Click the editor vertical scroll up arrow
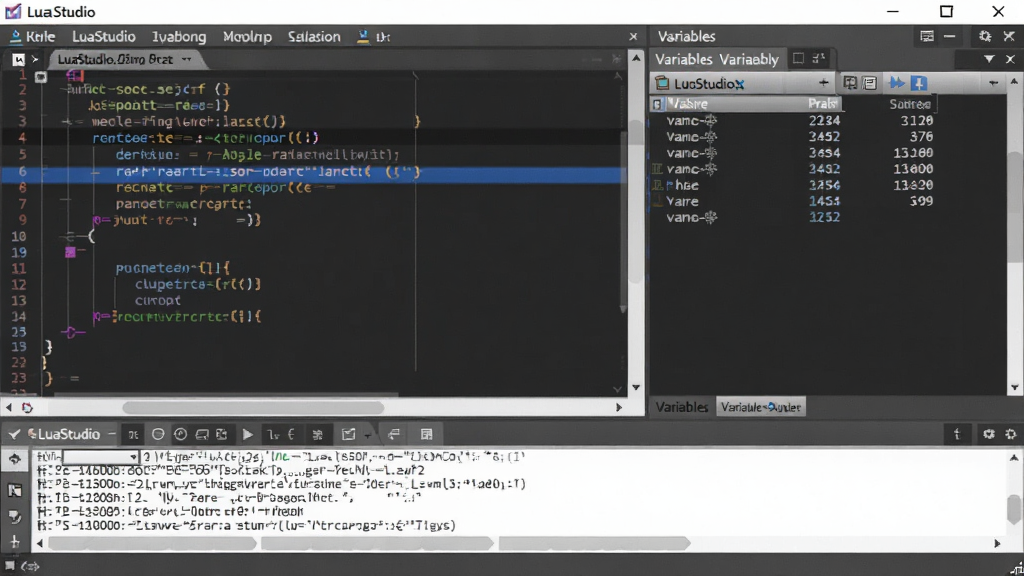Image resolution: width=1024 pixels, height=576 pixels. click(636, 58)
